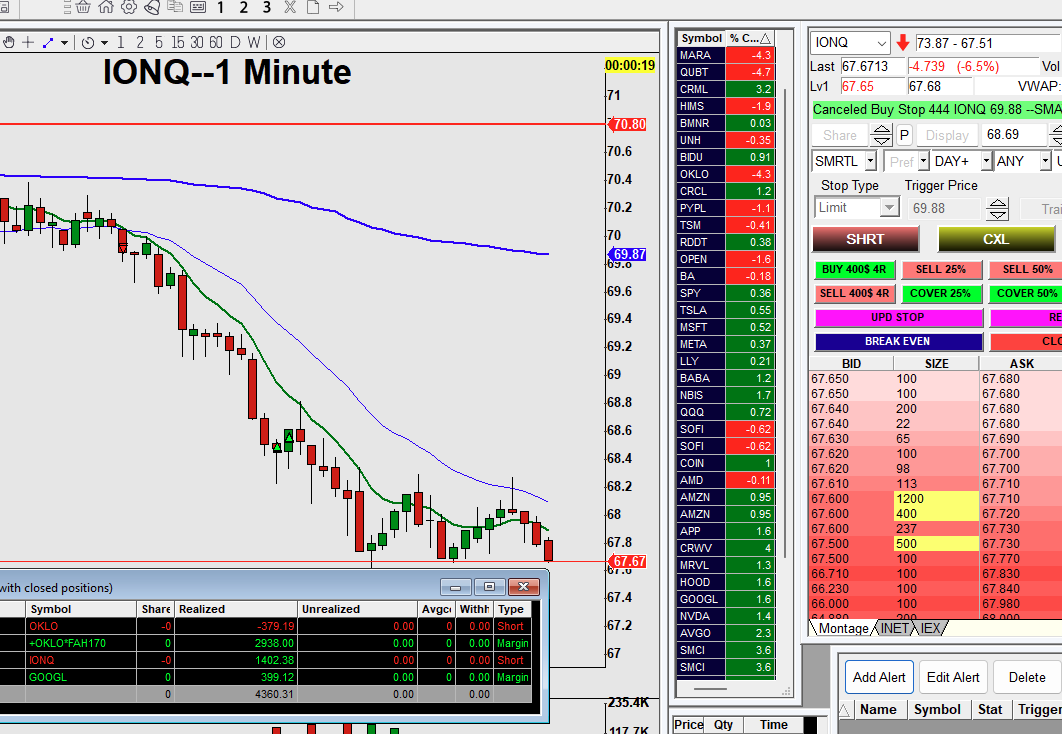Image resolution: width=1062 pixels, height=734 pixels.
Task: Click the price field showing 68.69
Action: click(1015, 135)
